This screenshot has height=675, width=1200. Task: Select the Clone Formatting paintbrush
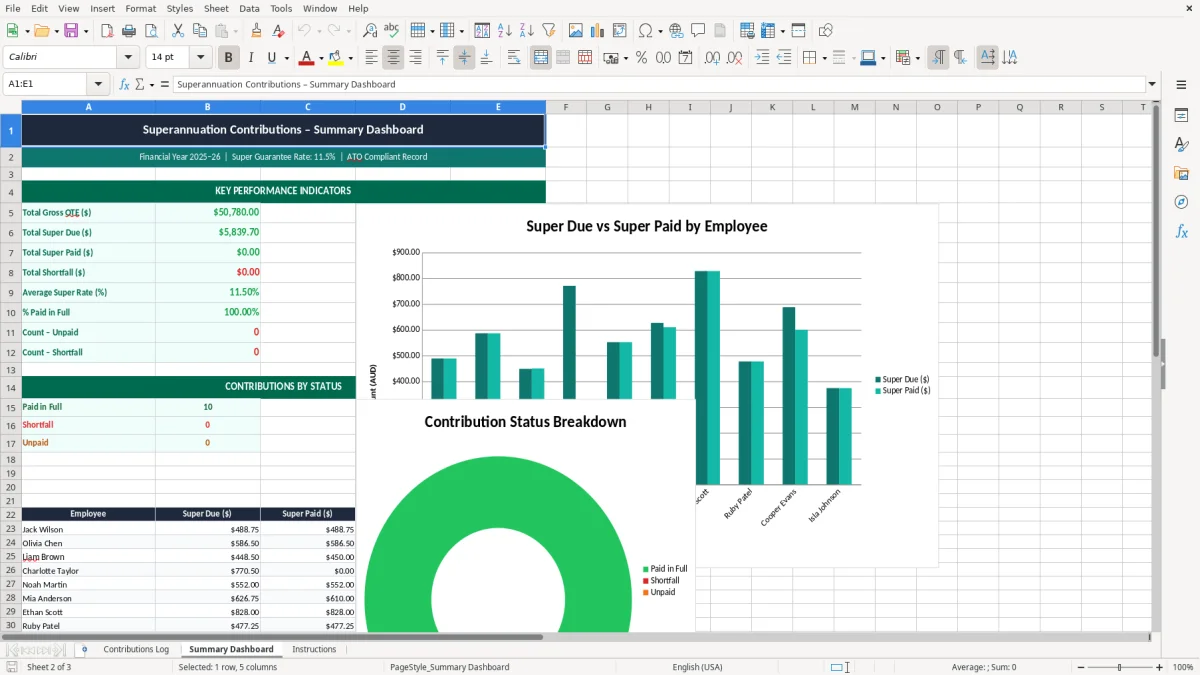coord(256,31)
